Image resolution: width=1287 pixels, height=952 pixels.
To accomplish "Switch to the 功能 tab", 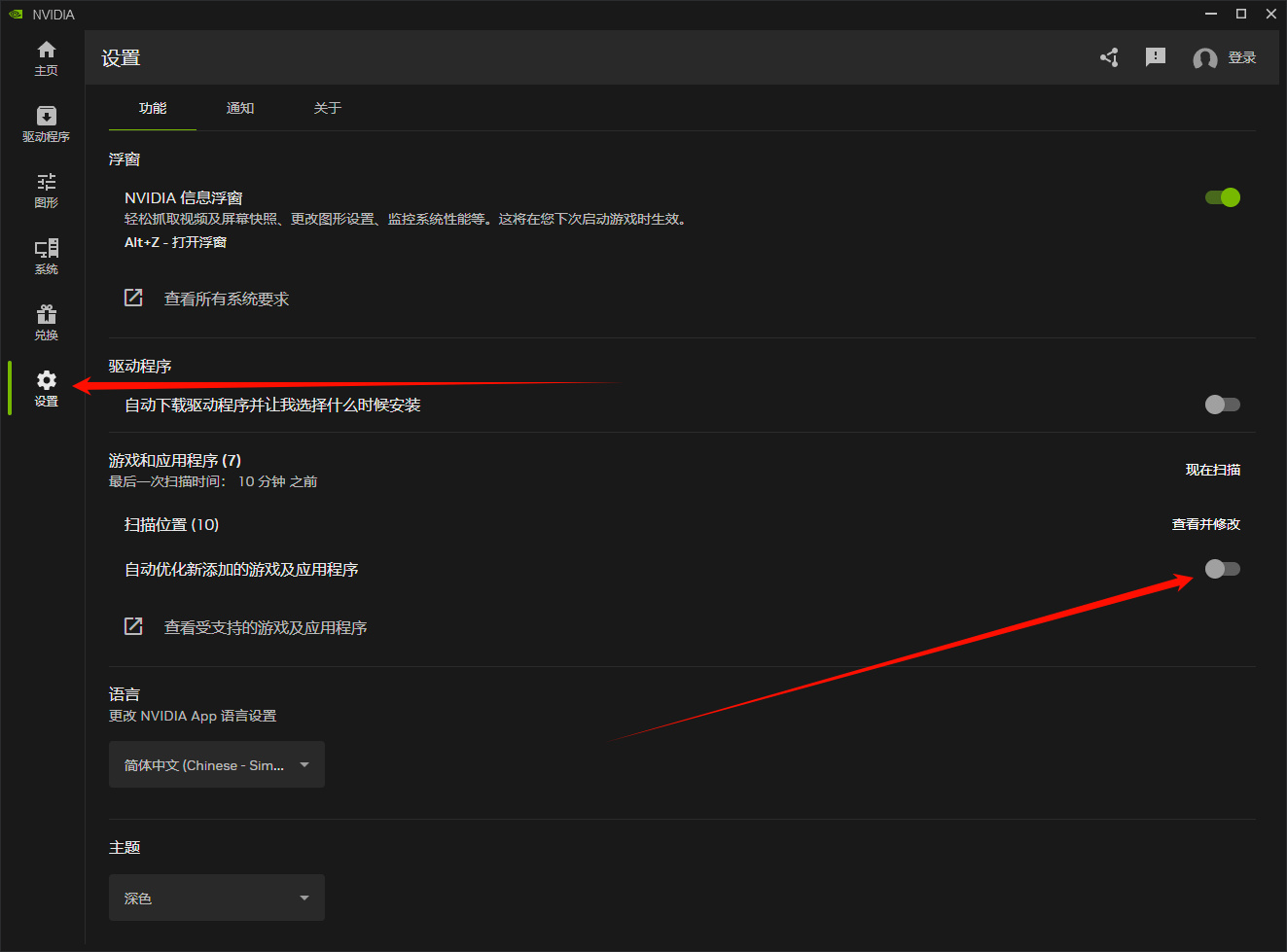I will pos(153,108).
